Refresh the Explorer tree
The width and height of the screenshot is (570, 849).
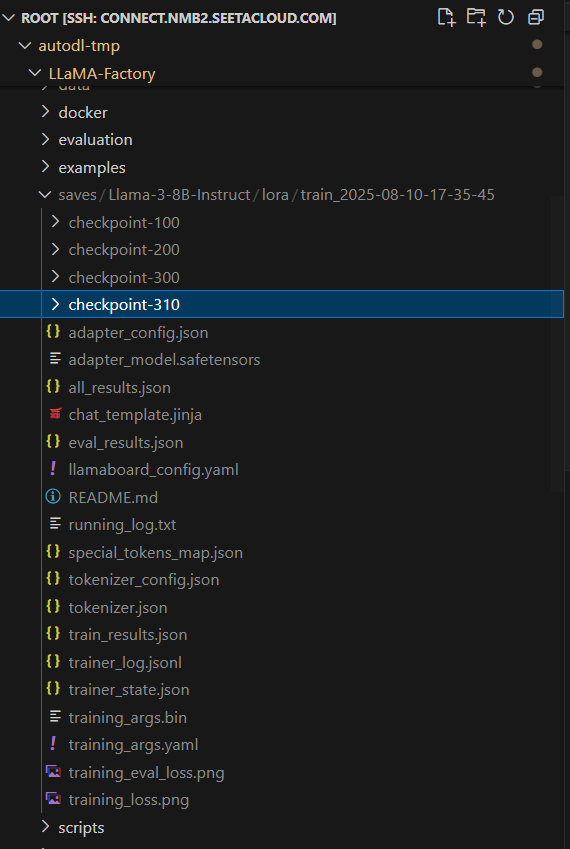pos(506,17)
